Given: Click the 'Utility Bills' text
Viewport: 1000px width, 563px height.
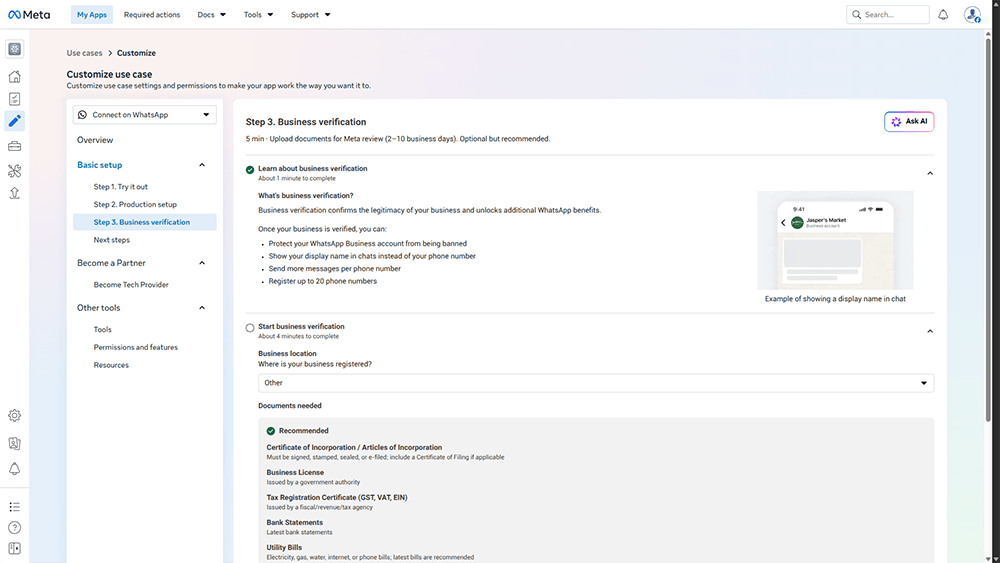Looking at the screenshot, I should pyautogui.click(x=284, y=548).
